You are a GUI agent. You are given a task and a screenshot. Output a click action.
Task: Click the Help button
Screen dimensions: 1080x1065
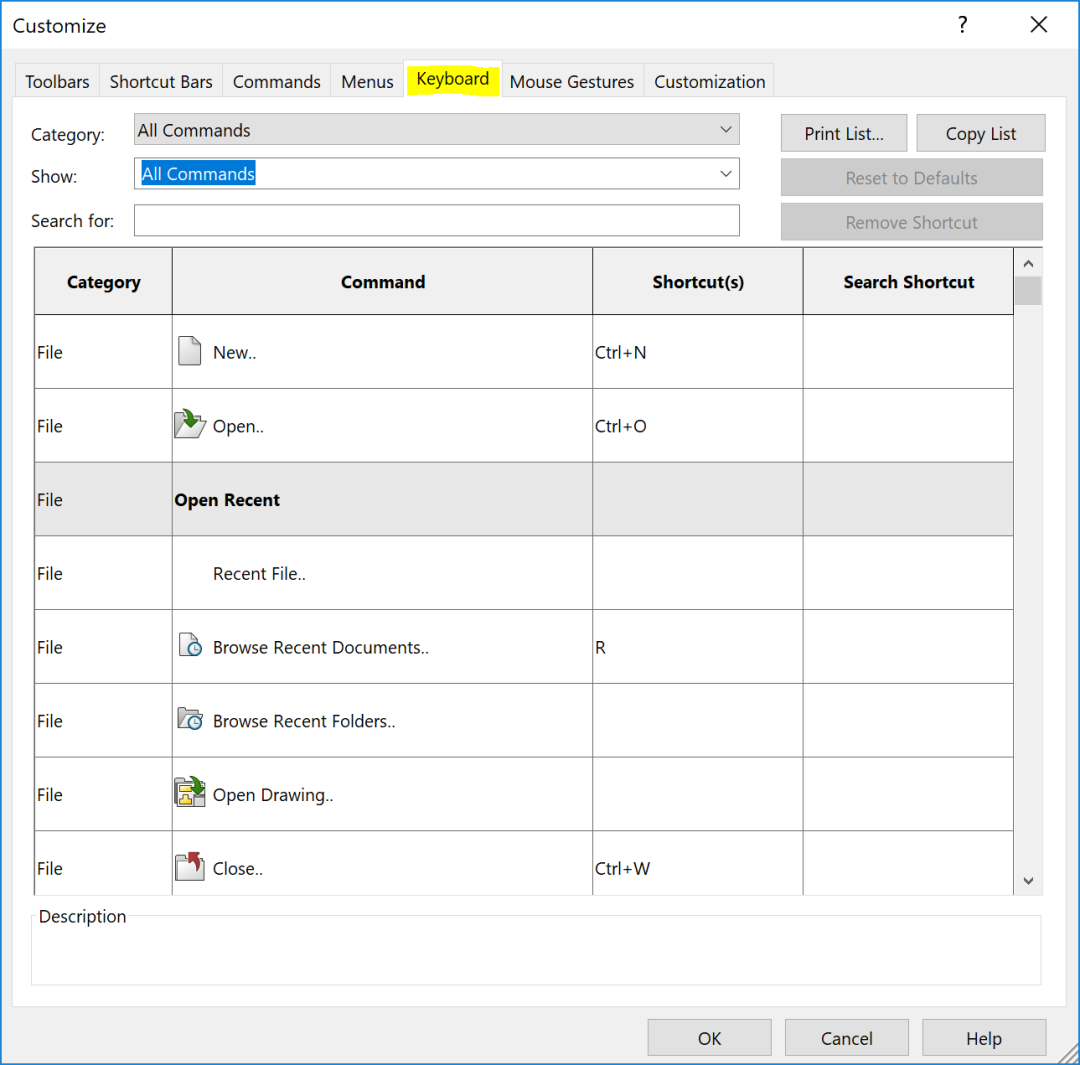click(x=984, y=1038)
